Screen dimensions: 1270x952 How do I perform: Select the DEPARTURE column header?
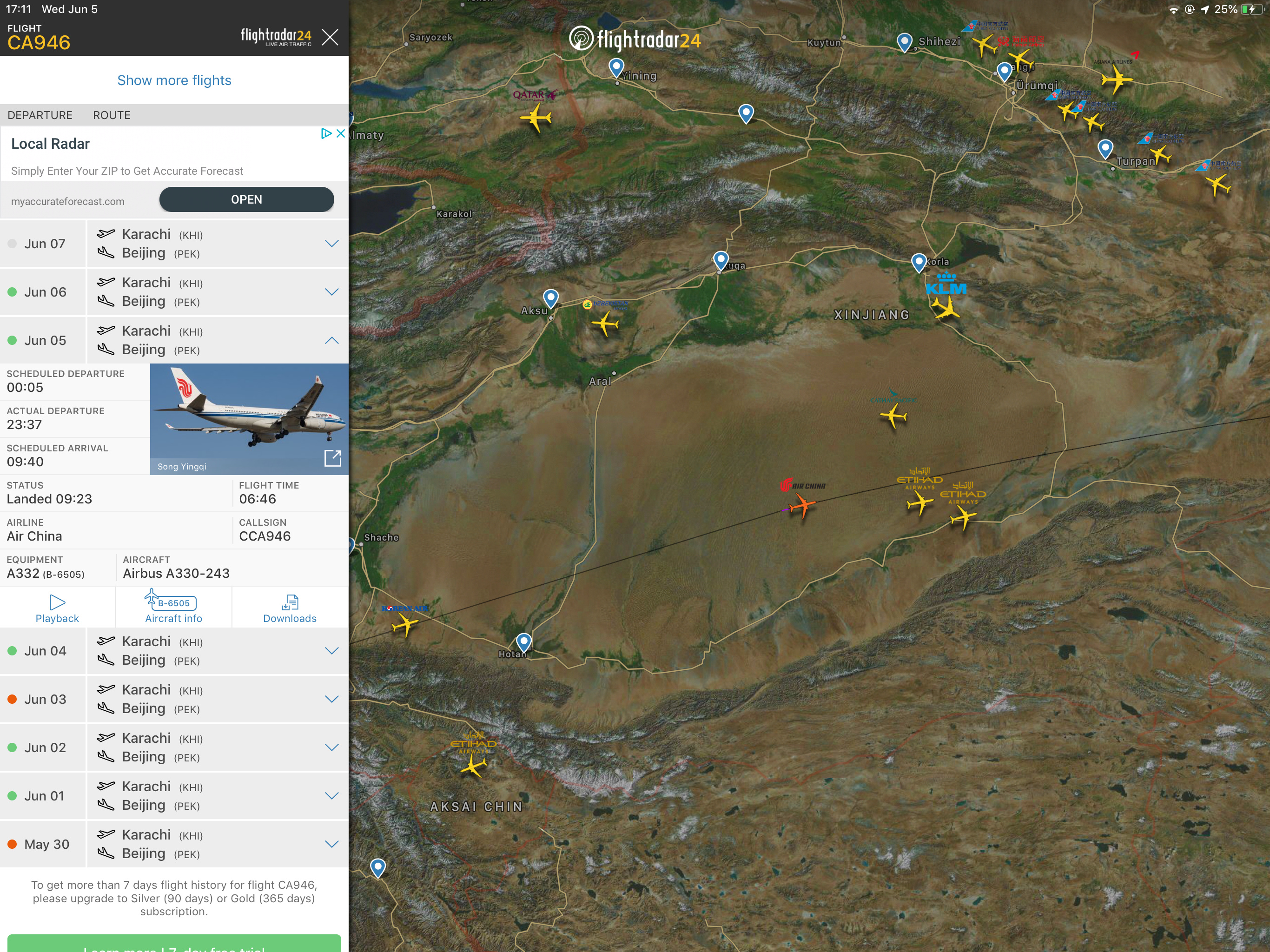(40, 115)
